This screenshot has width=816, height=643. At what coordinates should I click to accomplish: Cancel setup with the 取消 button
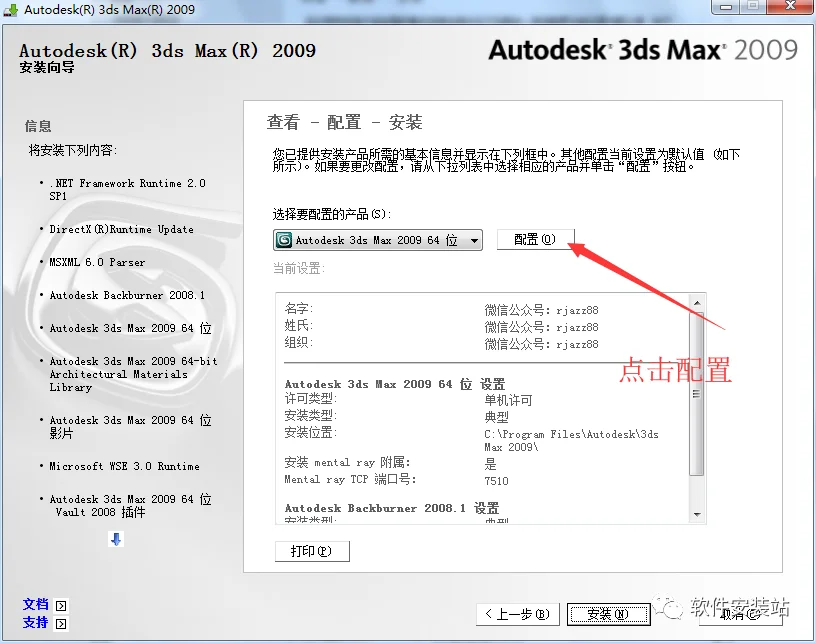tap(741, 614)
